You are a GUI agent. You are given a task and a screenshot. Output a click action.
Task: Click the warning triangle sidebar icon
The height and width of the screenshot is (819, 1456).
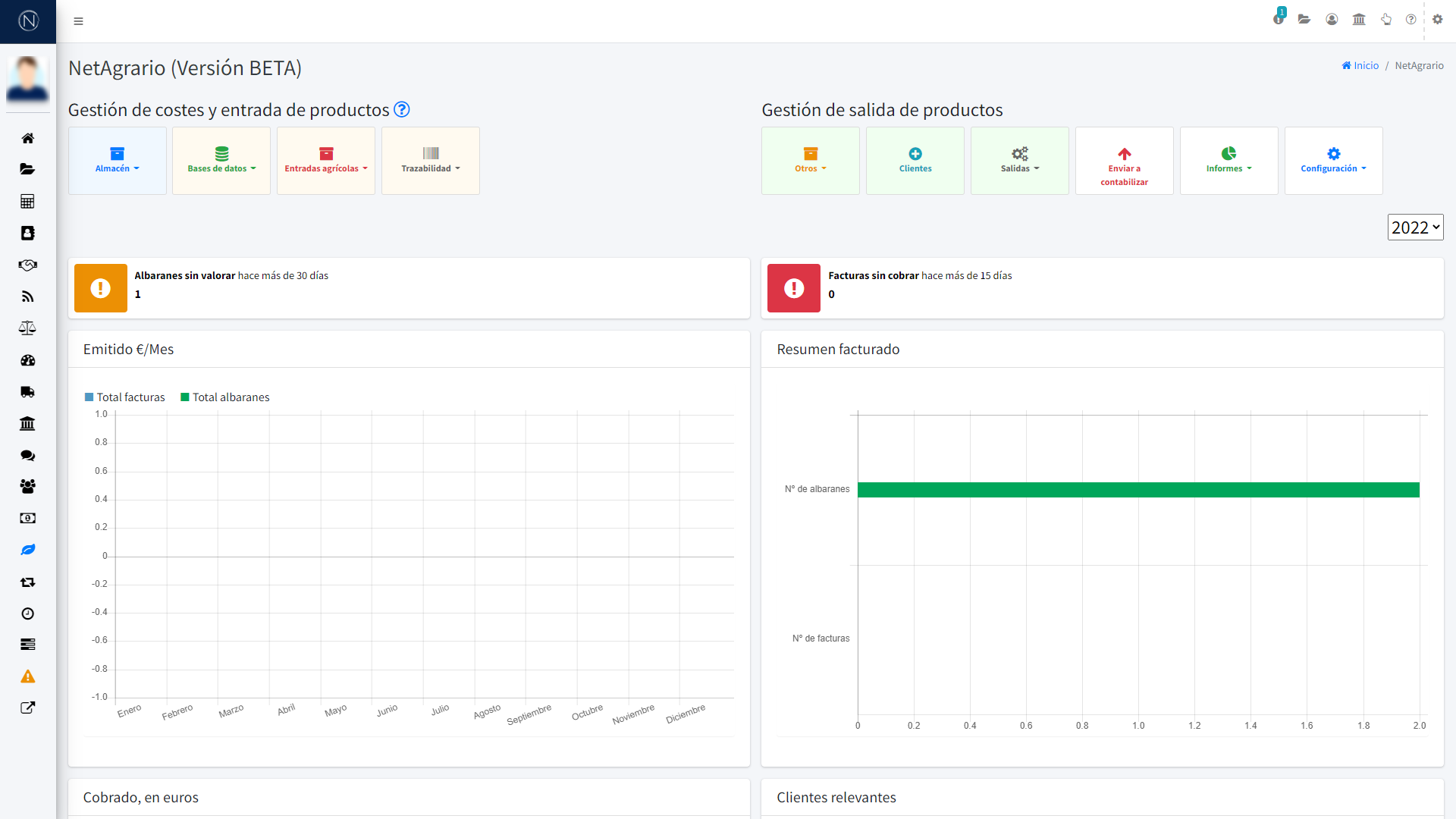pos(27,676)
